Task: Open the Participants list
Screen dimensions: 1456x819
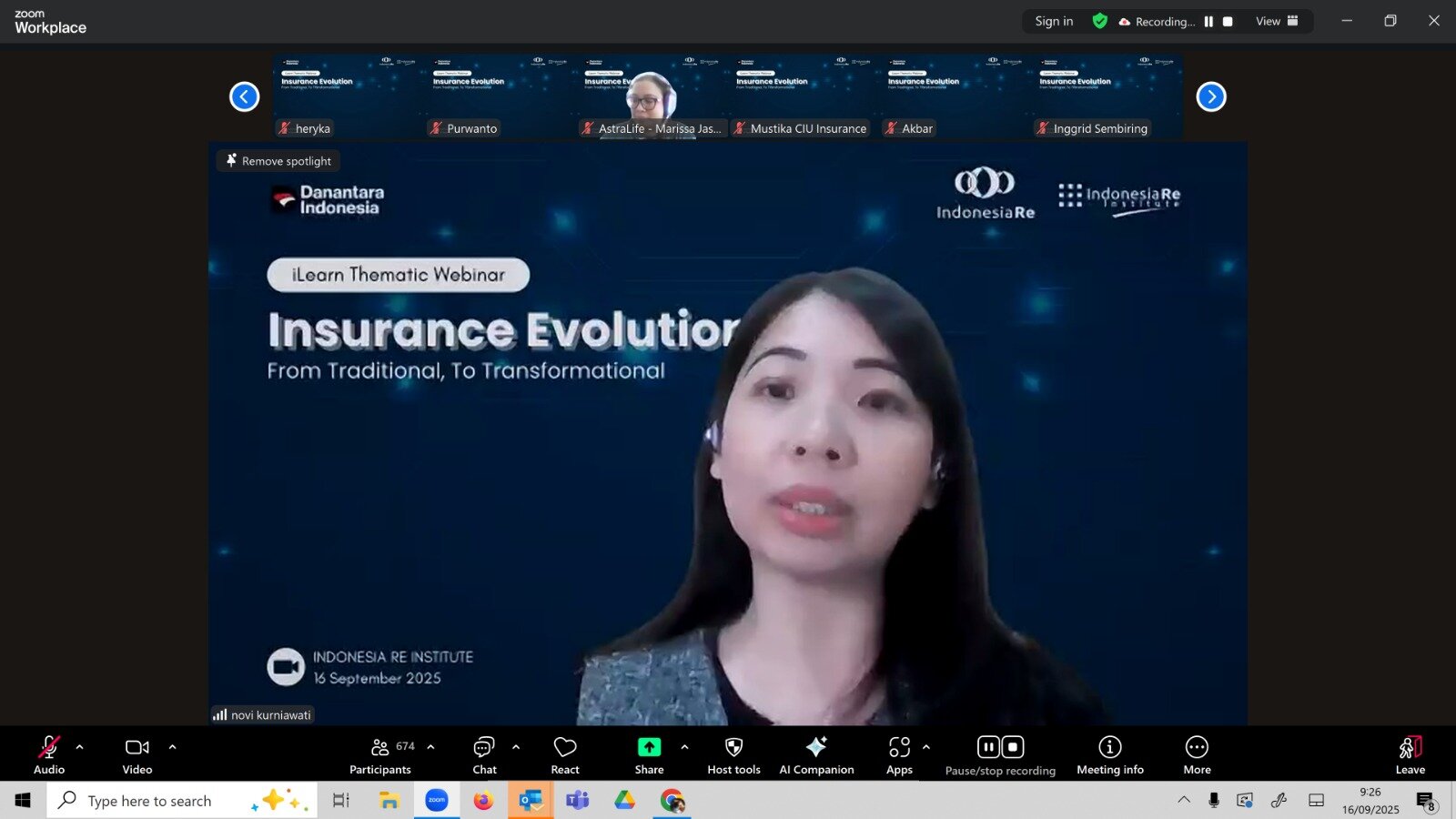Action: point(380,754)
